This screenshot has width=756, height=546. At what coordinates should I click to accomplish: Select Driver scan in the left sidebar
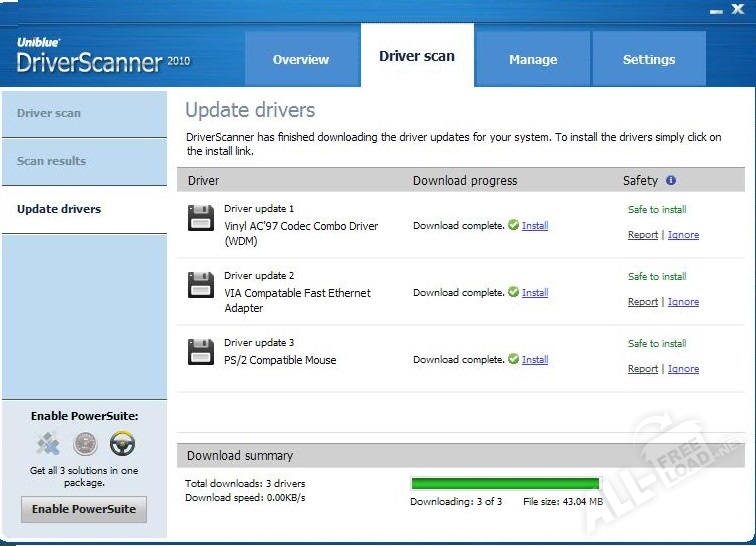pyautogui.click(x=49, y=113)
